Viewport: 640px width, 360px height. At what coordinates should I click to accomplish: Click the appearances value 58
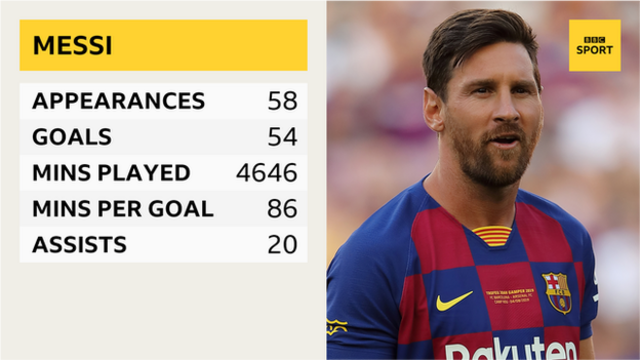coord(282,100)
